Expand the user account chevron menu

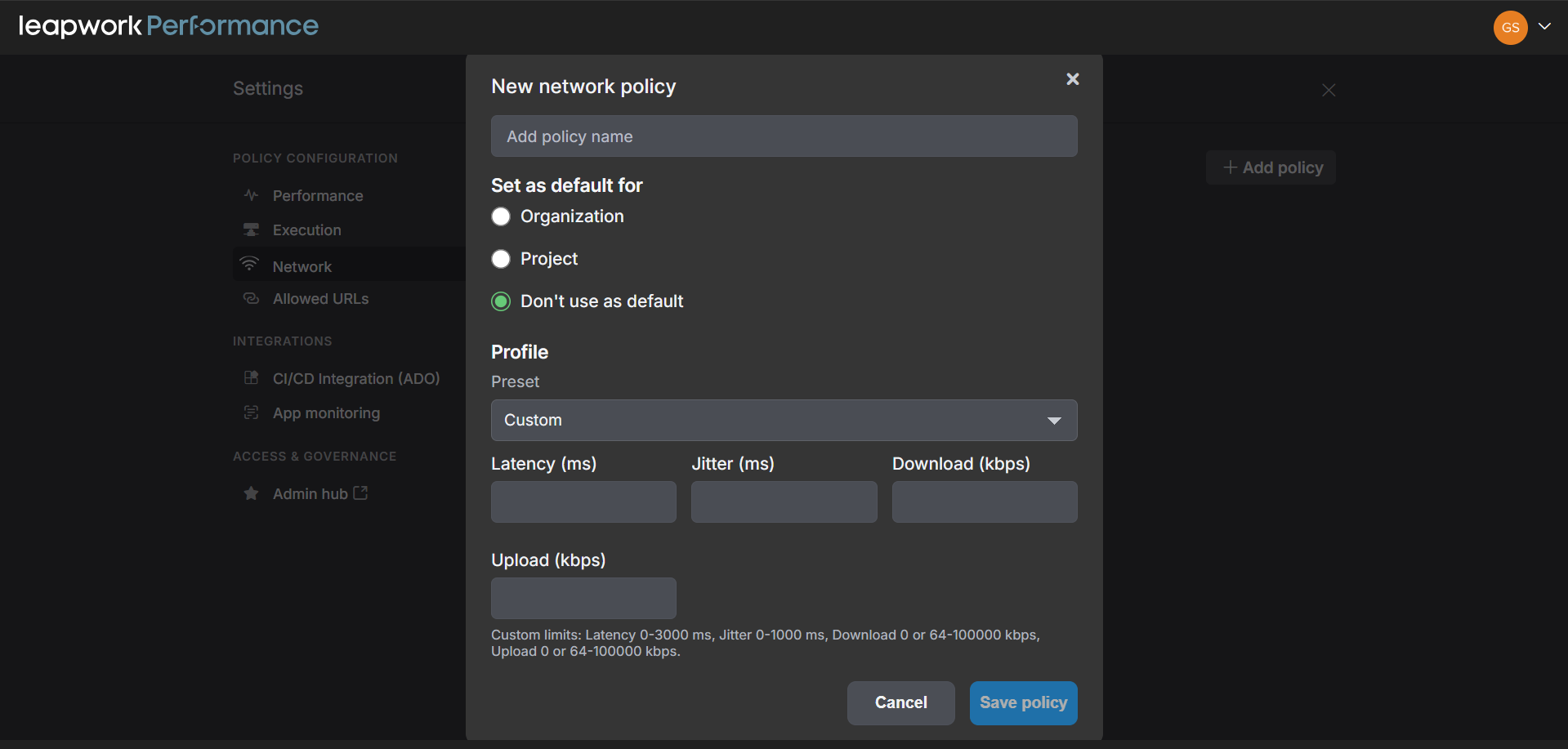tap(1544, 26)
